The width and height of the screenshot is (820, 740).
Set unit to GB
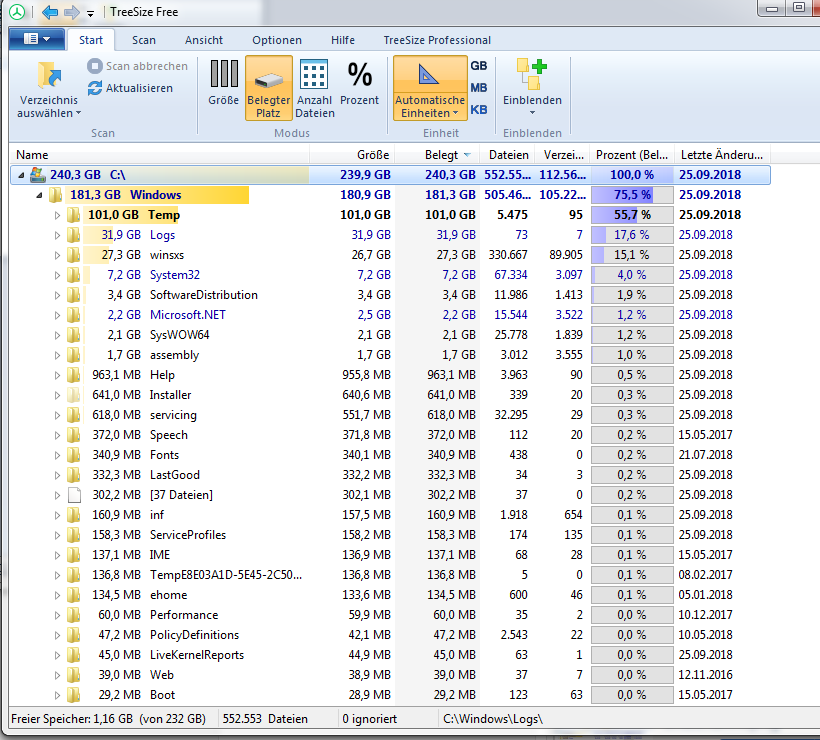[479, 66]
